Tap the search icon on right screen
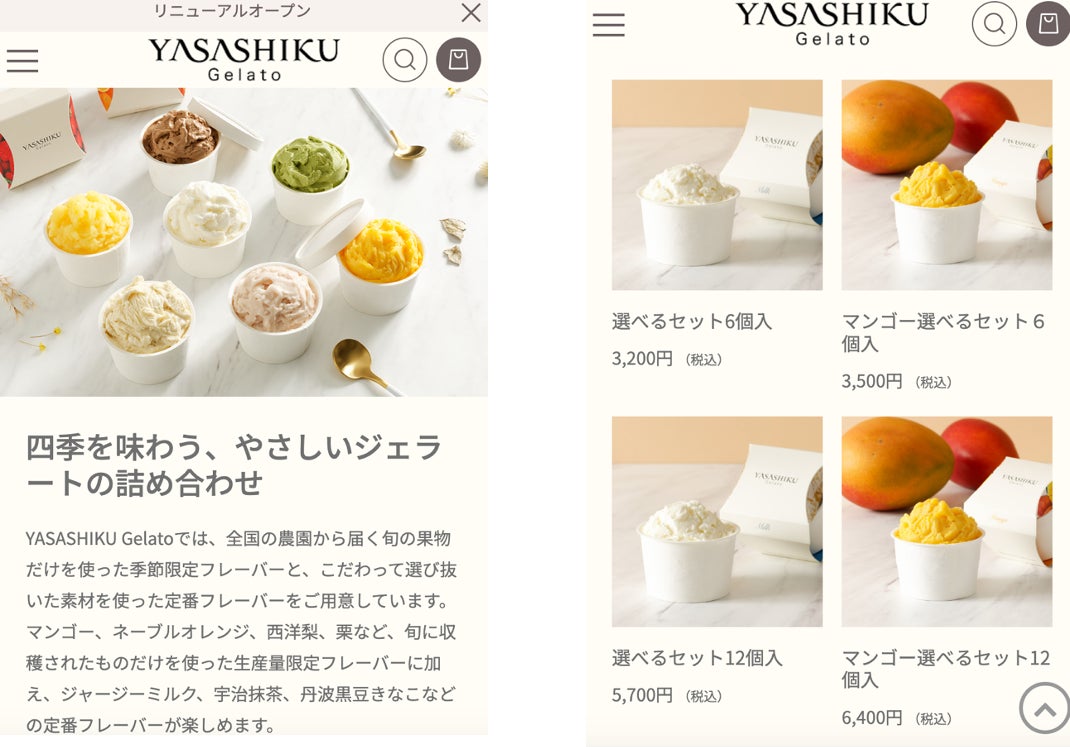The width and height of the screenshot is (1070, 747). click(994, 24)
